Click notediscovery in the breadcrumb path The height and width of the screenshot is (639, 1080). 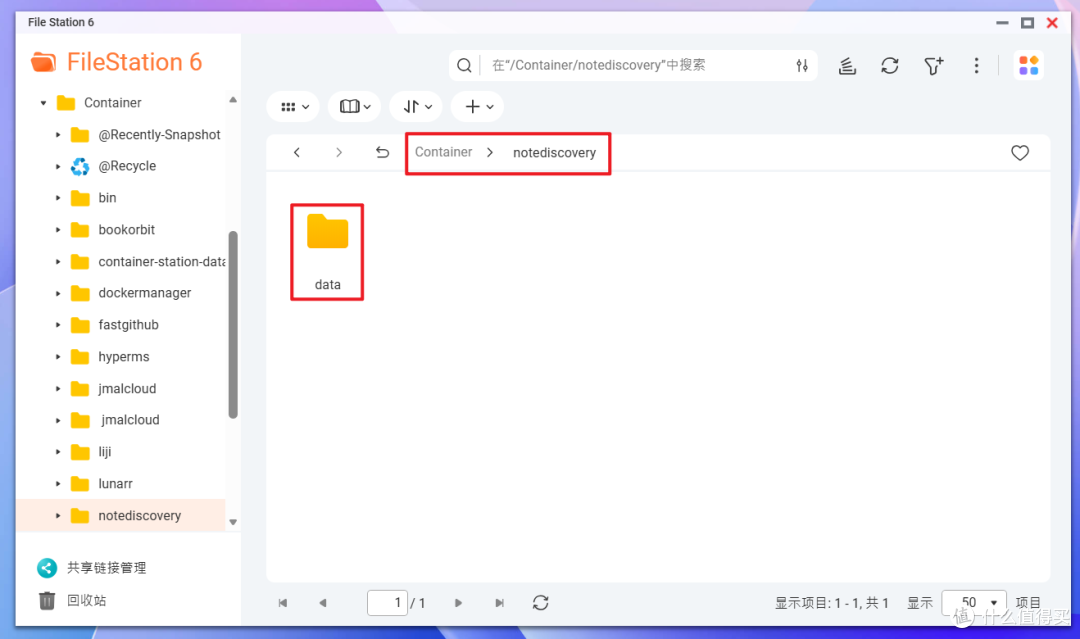click(554, 153)
